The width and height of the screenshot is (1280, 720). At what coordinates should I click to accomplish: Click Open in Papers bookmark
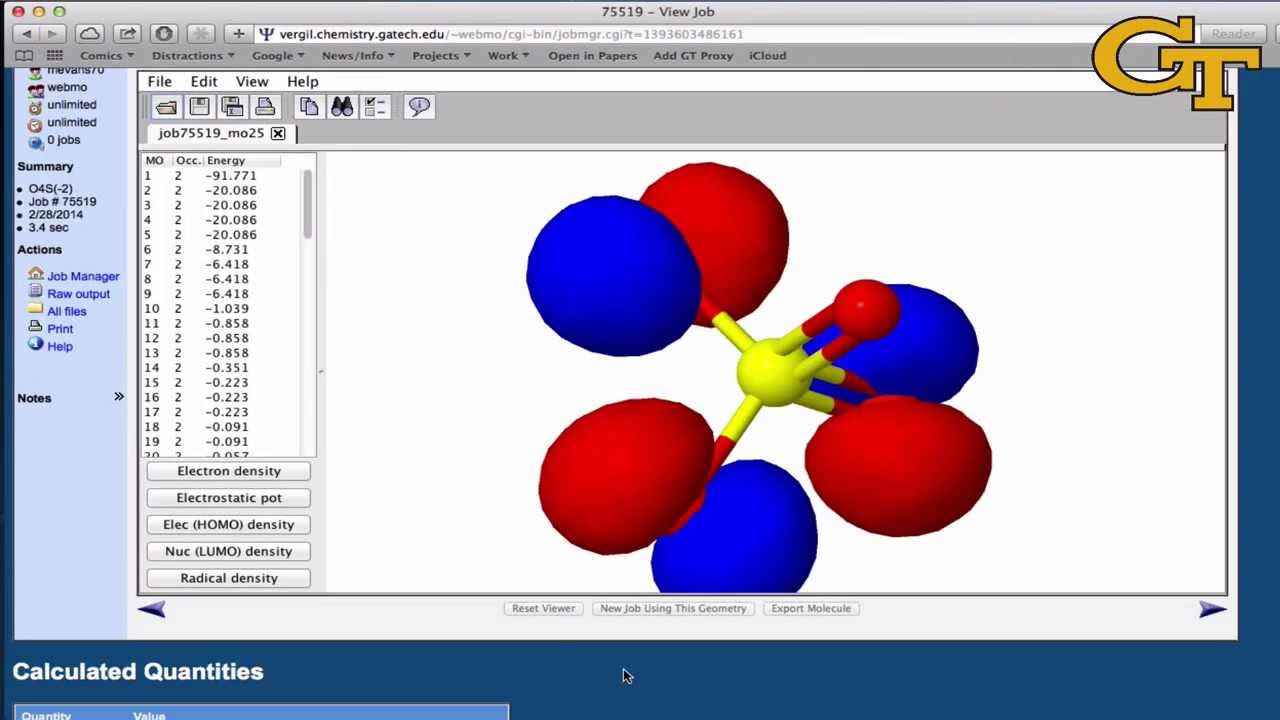592,56
